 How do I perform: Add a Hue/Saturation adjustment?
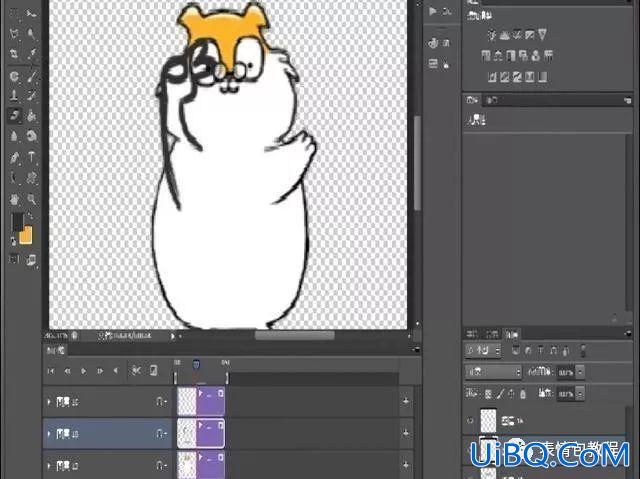point(486,55)
